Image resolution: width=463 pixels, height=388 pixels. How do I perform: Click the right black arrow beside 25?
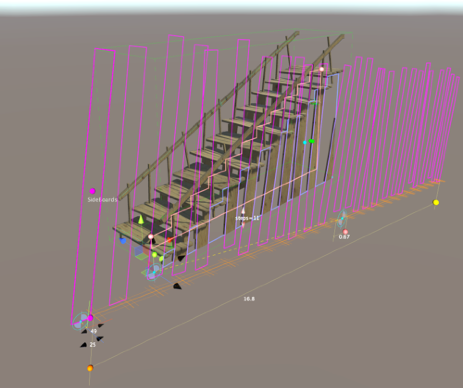[100, 339]
